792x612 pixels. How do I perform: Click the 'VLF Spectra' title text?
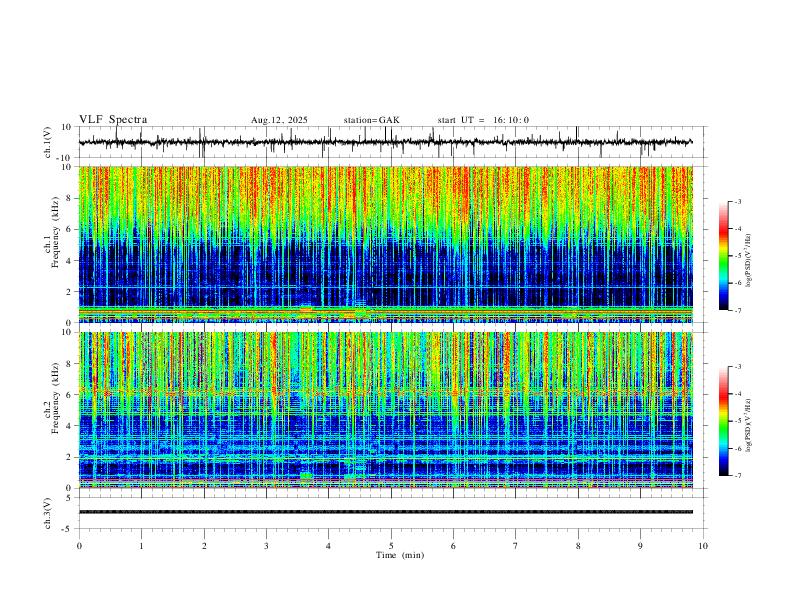(113, 120)
